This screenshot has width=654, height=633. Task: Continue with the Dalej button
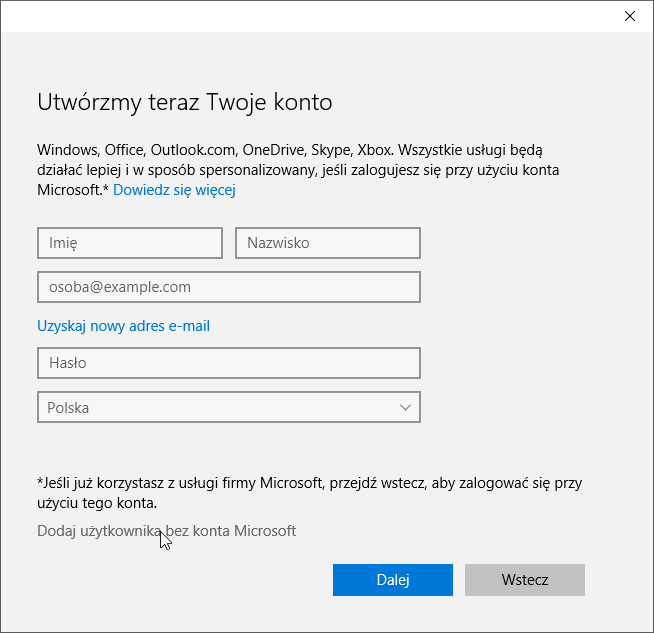pos(393,580)
